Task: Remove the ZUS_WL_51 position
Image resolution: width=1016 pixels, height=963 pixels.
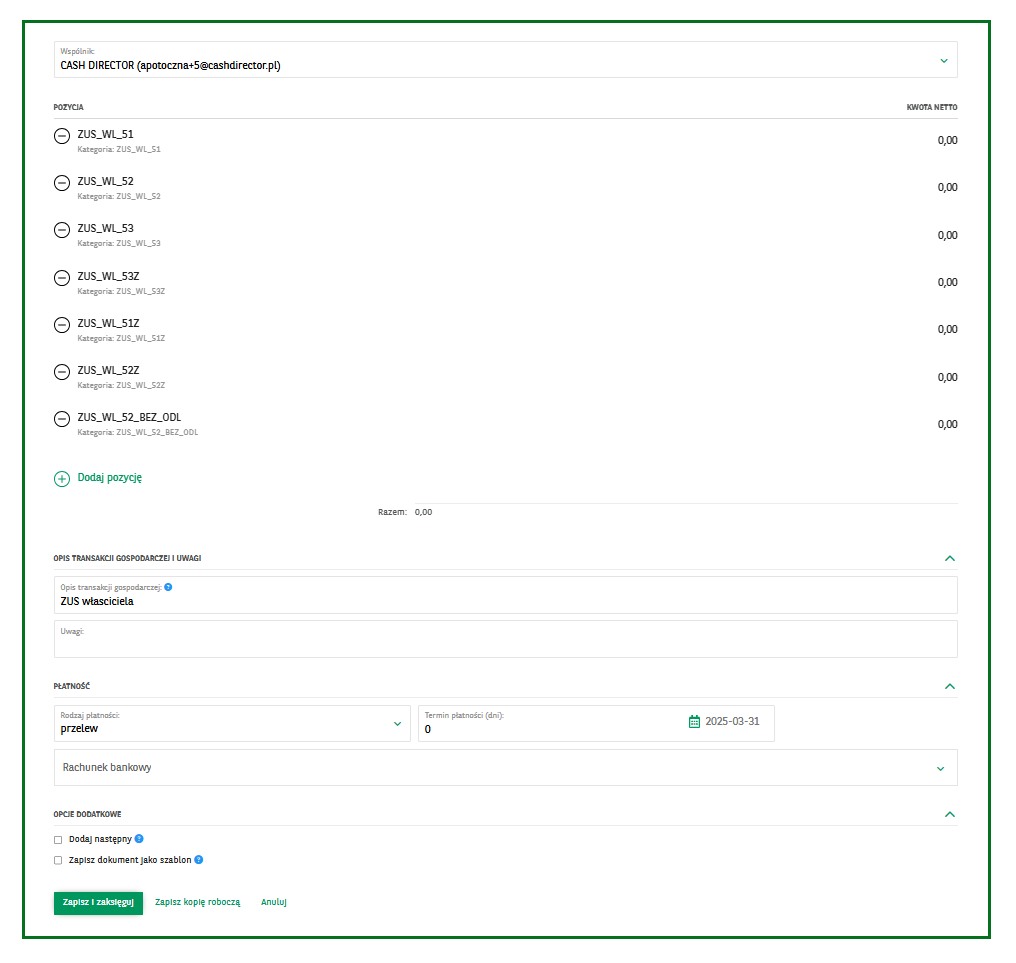Action: [x=62, y=135]
